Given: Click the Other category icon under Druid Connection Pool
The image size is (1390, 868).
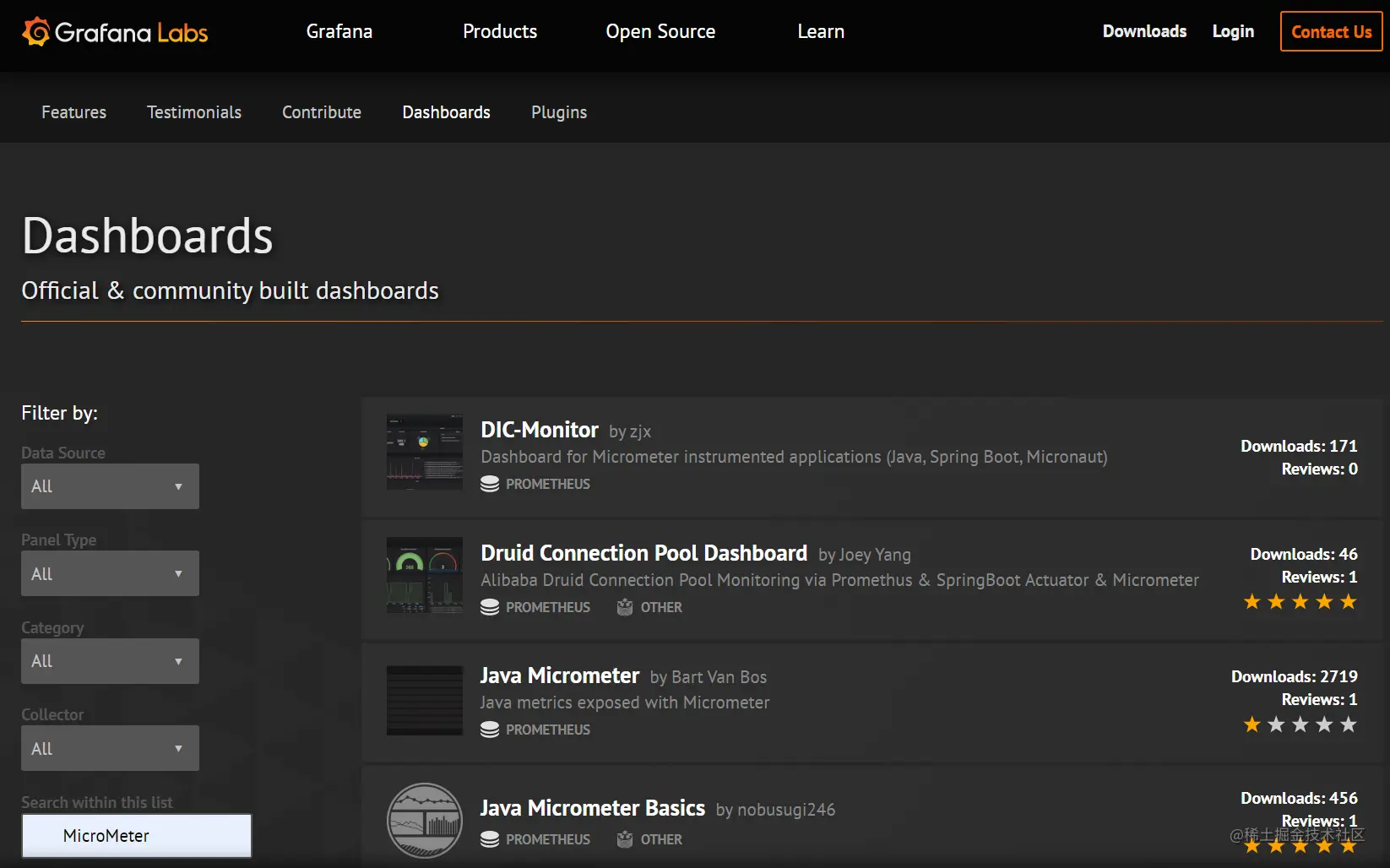Looking at the screenshot, I should 625,607.
